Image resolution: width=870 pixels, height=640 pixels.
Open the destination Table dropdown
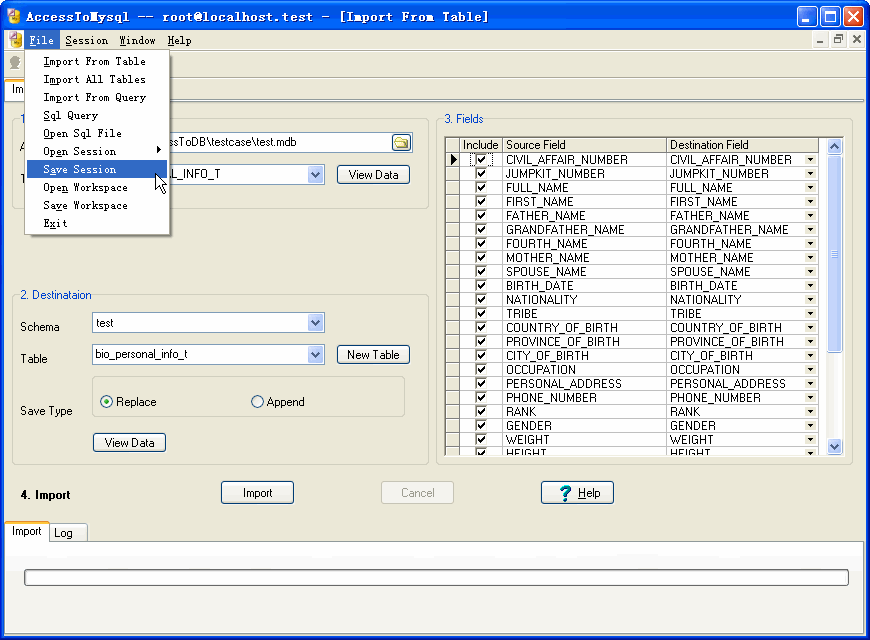[315, 354]
